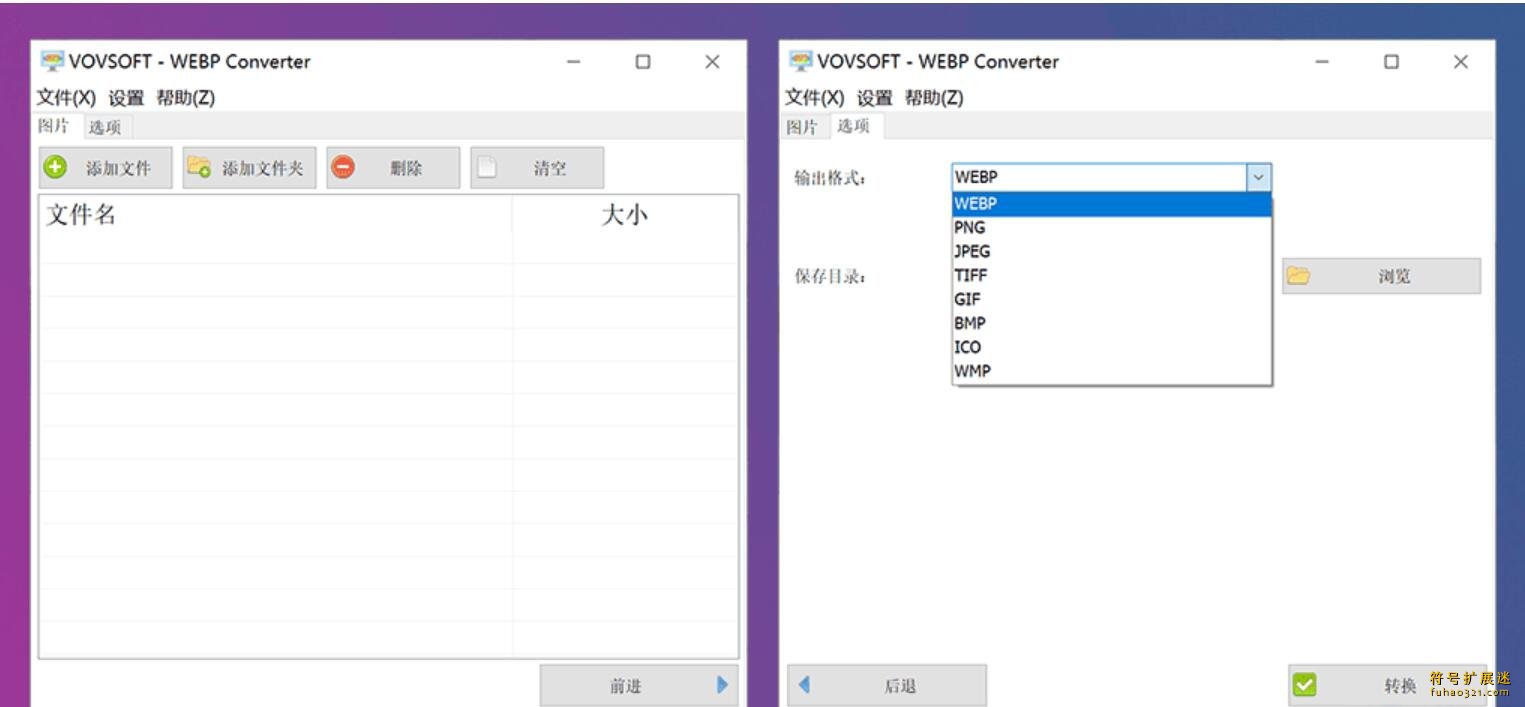Open 文件(X) menu in left window

pos(66,98)
